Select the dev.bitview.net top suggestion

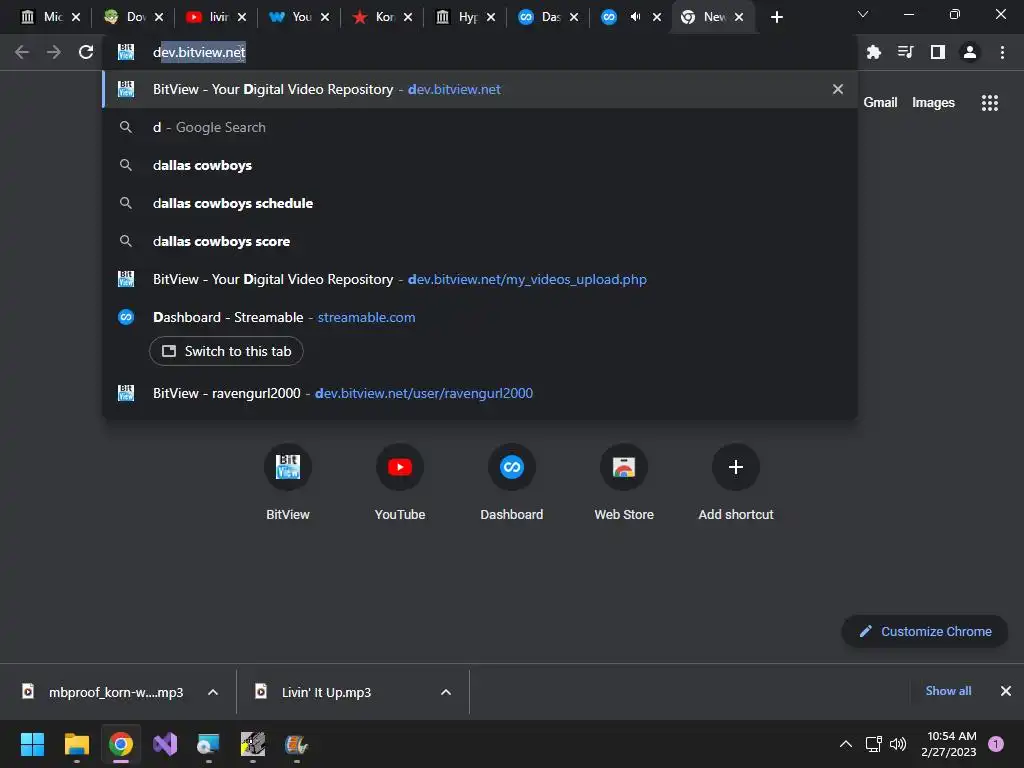480,89
